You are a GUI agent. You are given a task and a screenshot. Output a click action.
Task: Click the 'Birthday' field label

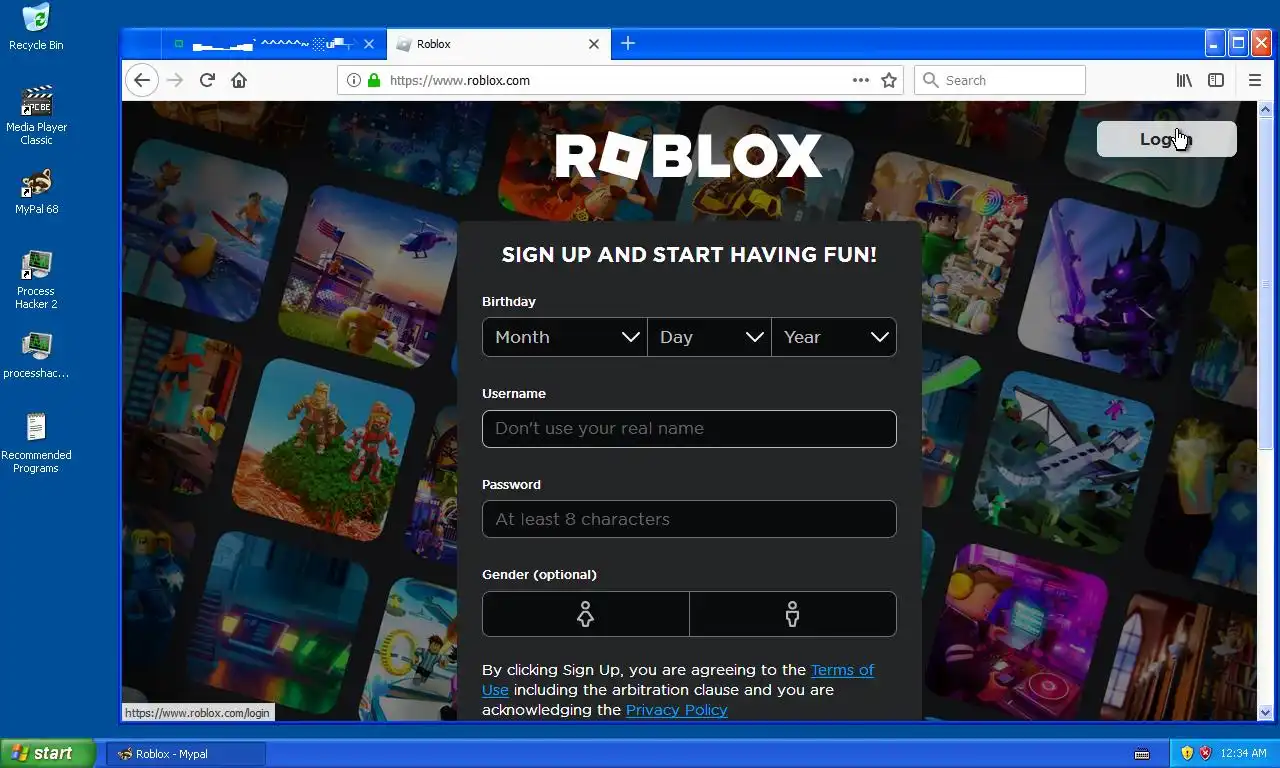click(x=509, y=301)
